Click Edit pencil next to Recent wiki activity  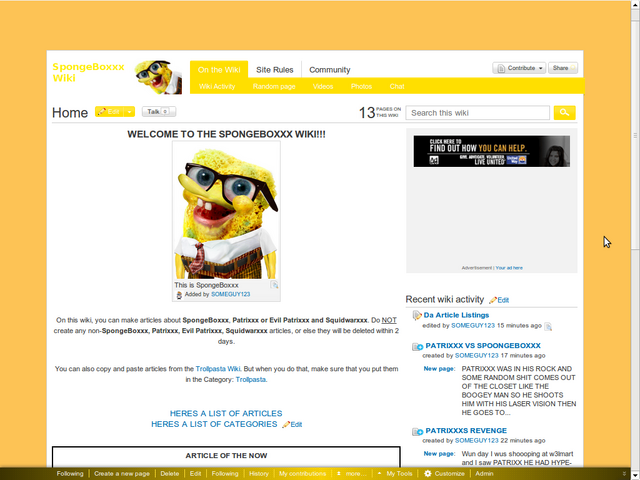[x=499, y=300]
